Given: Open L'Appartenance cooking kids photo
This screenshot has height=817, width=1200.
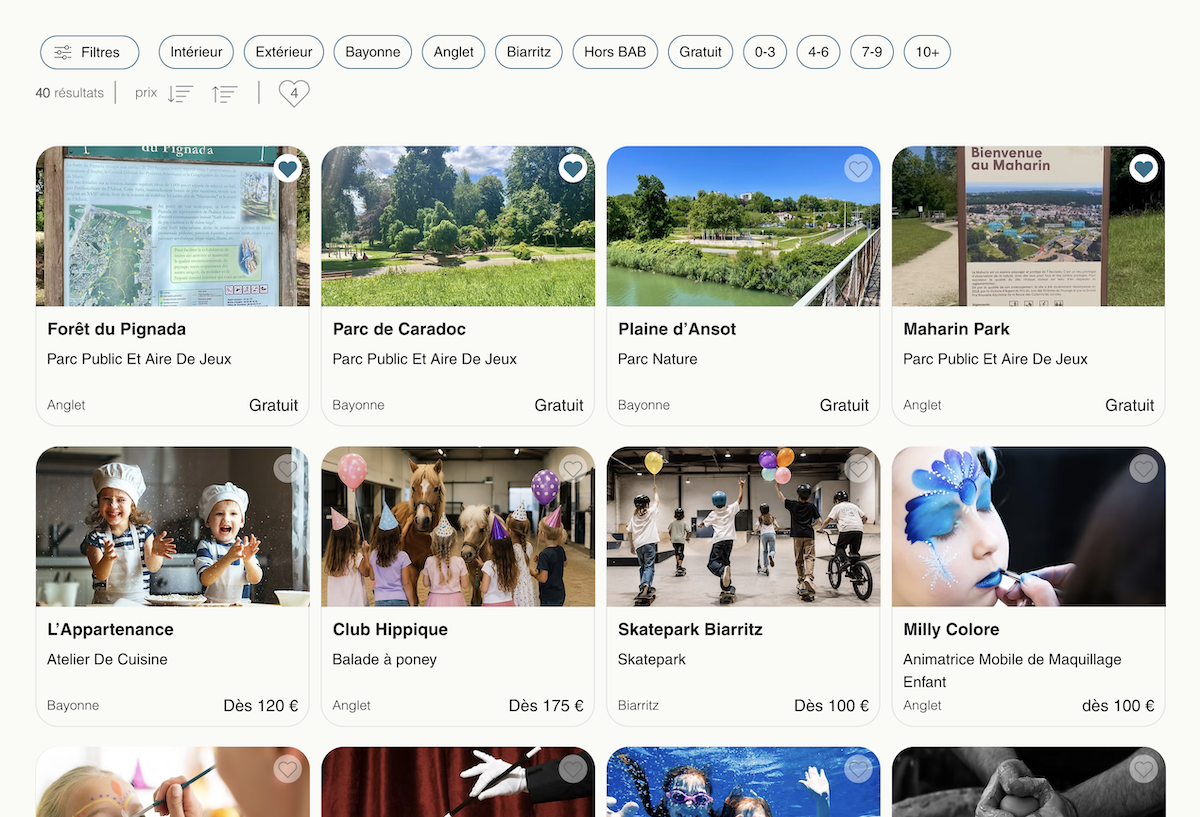Looking at the screenshot, I should [173, 526].
